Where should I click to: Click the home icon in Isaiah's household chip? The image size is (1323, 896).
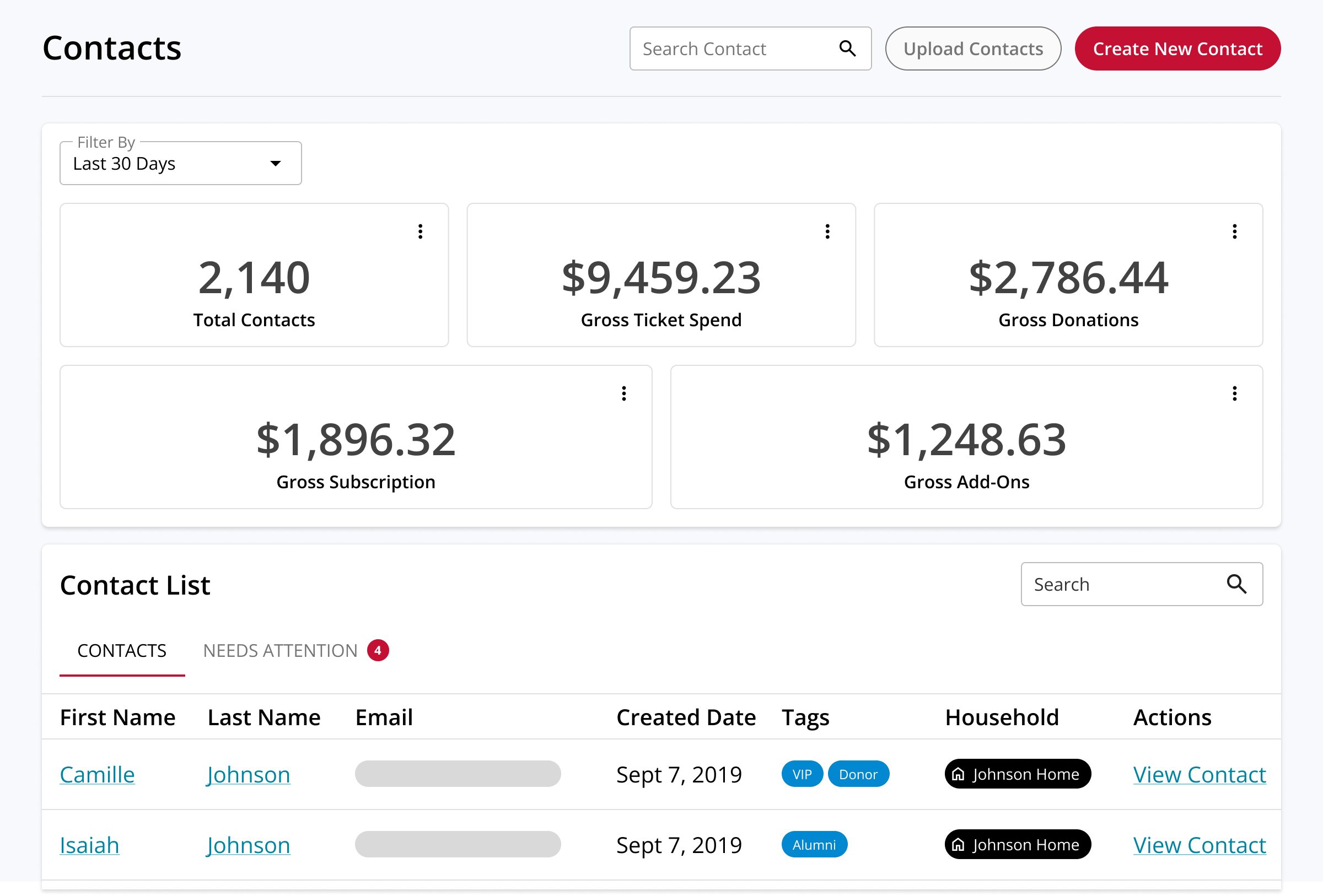(x=958, y=844)
